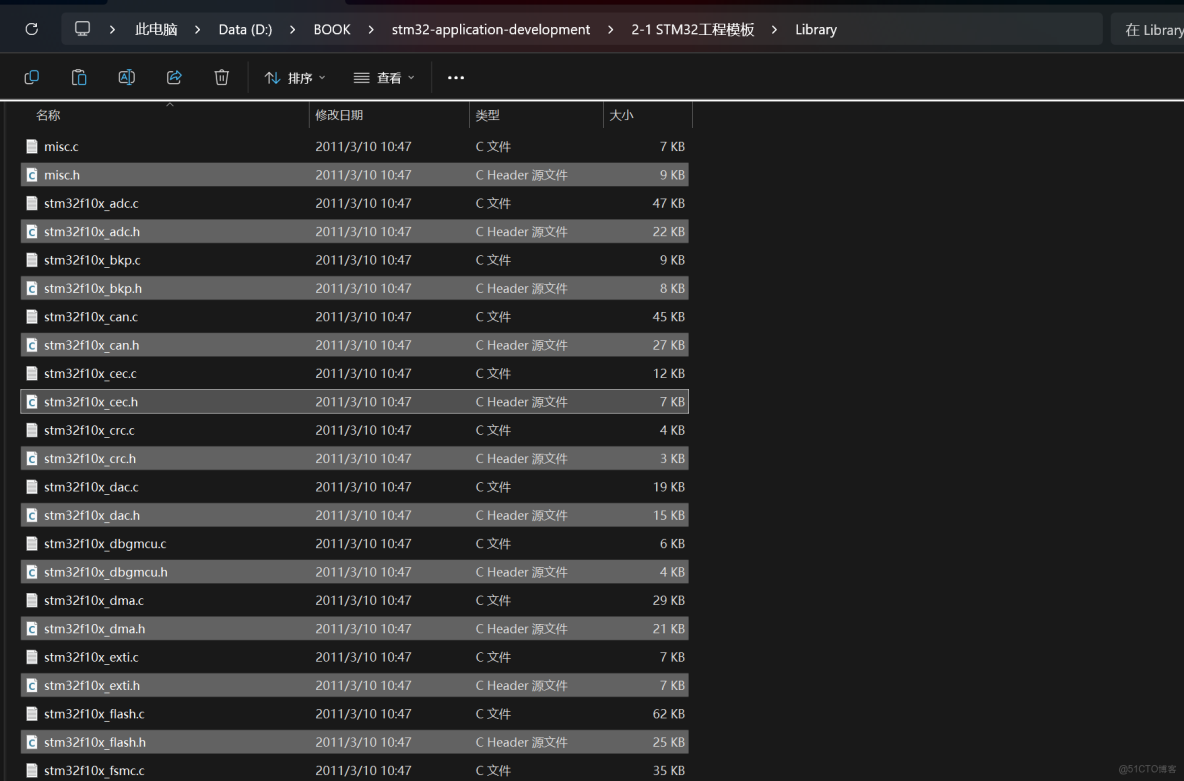Click the header icon of stm32f10x_dbgmcu.h
The height and width of the screenshot is (781, 1184).
[x=32, y=572]
